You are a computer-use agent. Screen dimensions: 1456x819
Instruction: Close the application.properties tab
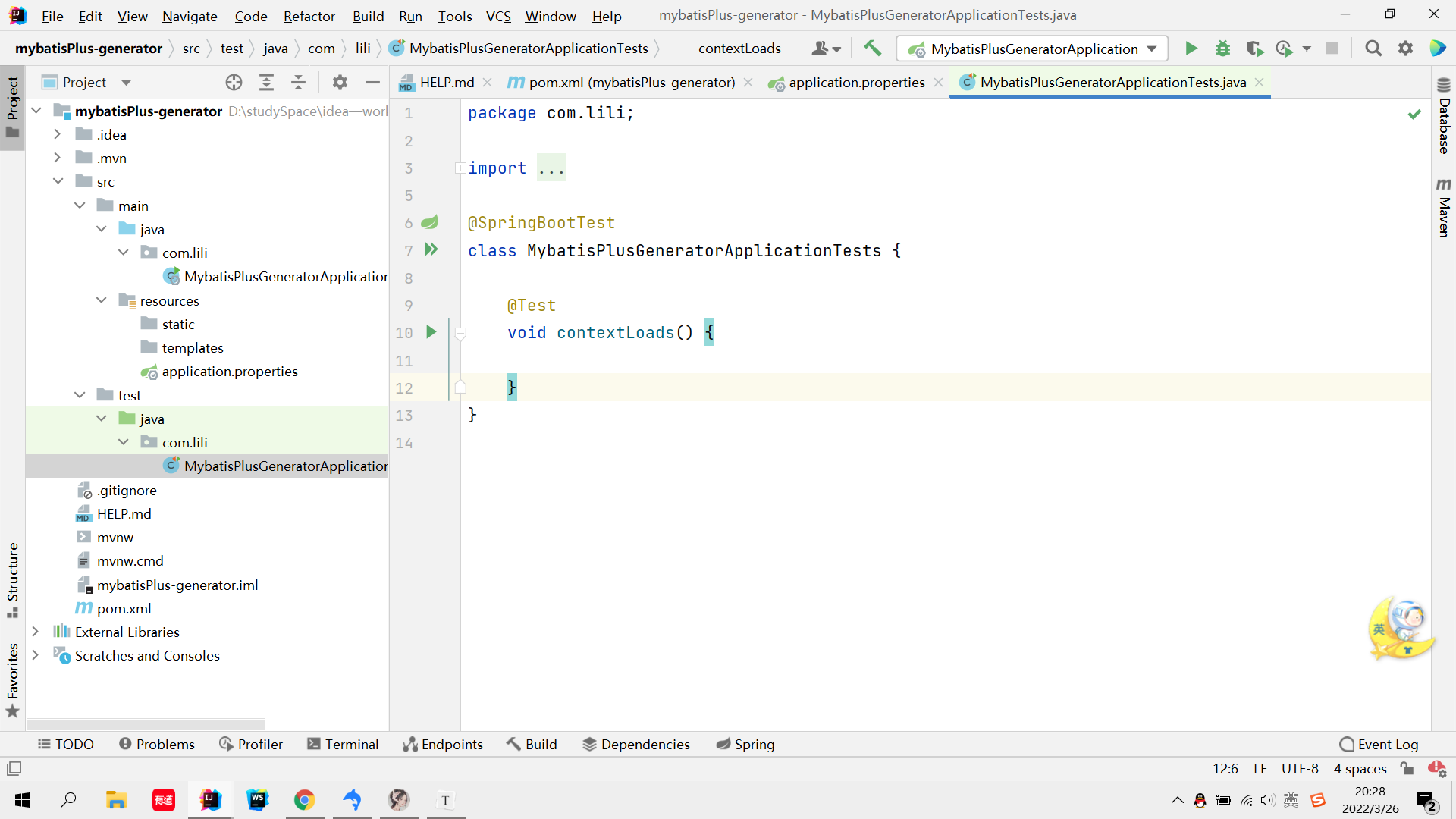pyautogui.click(x=938, y=83)
